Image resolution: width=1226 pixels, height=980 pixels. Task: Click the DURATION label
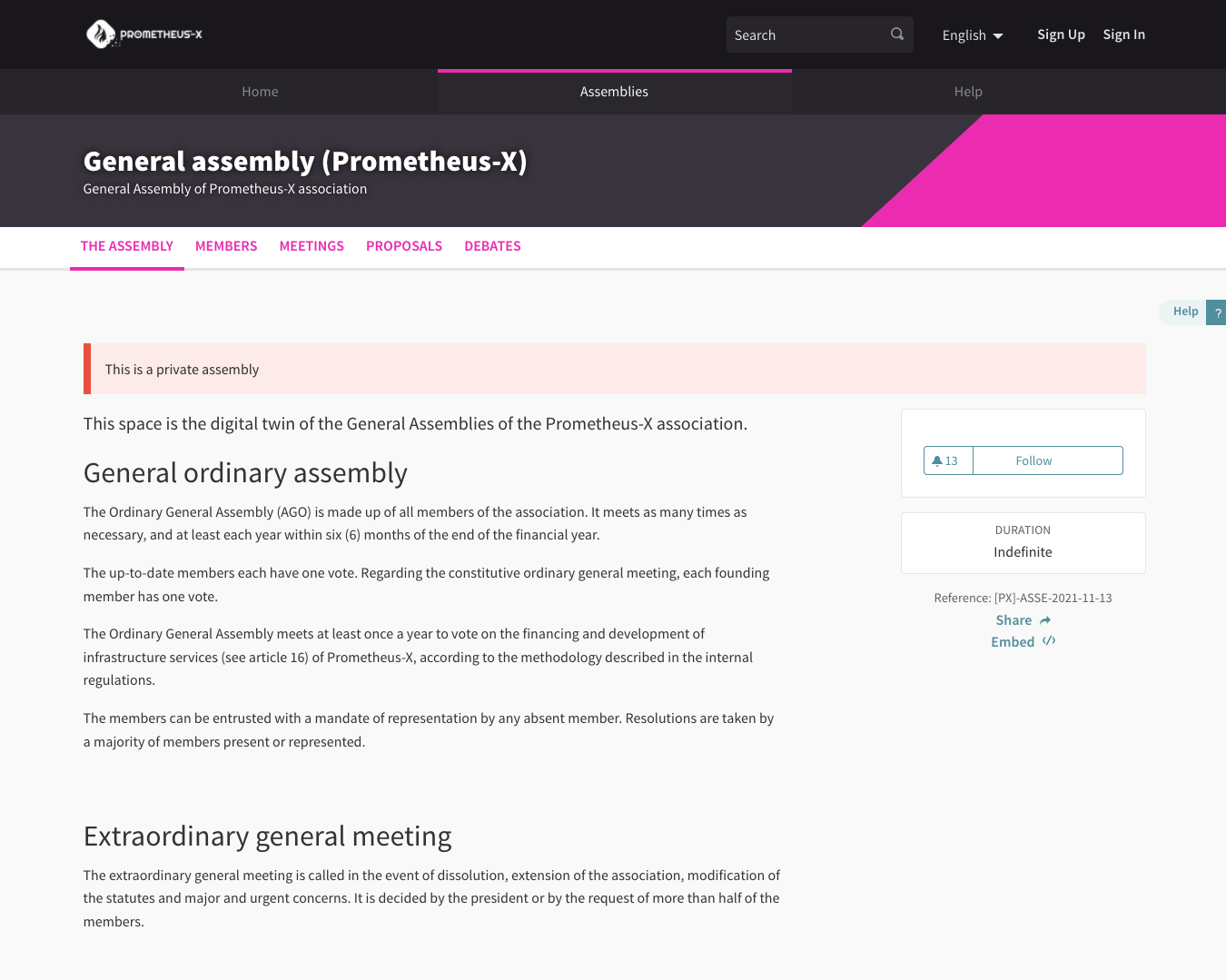point(1023,530)
